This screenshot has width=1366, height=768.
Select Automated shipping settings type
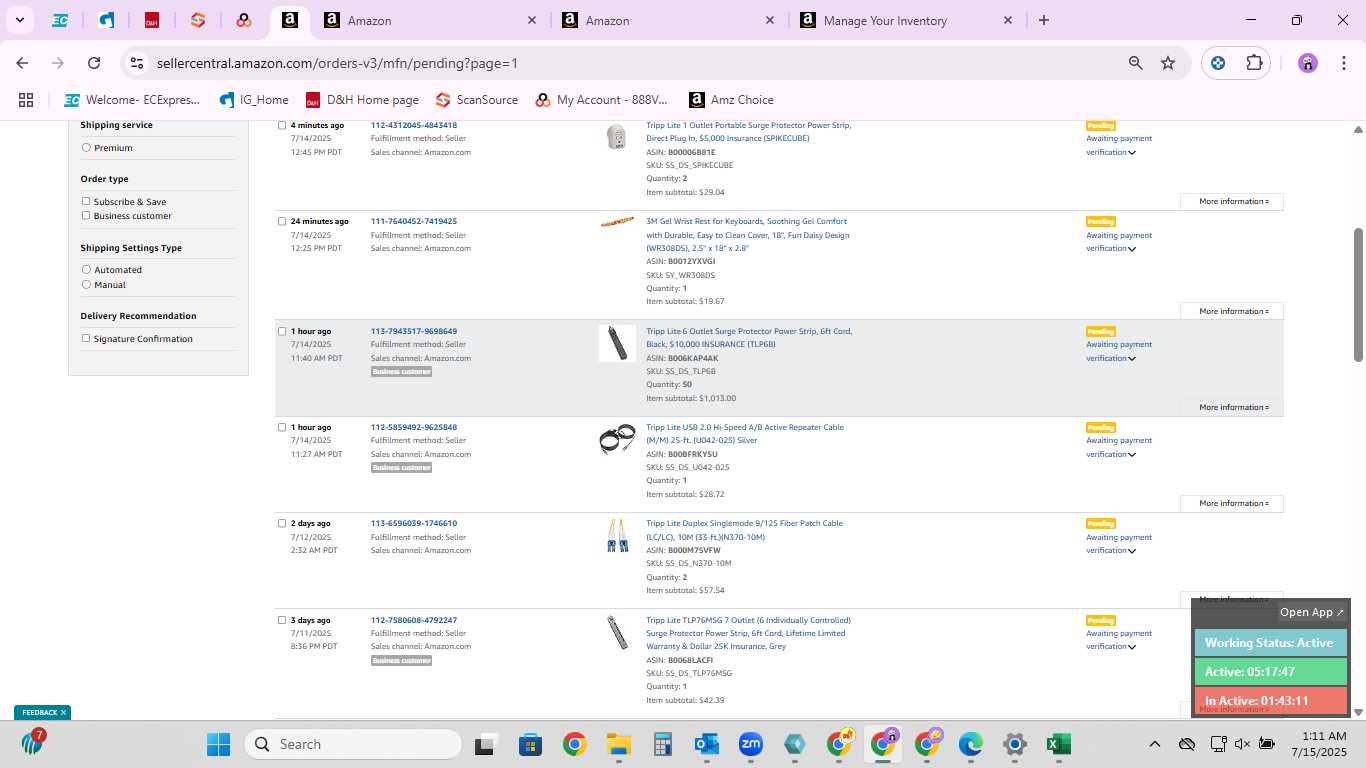86,270
